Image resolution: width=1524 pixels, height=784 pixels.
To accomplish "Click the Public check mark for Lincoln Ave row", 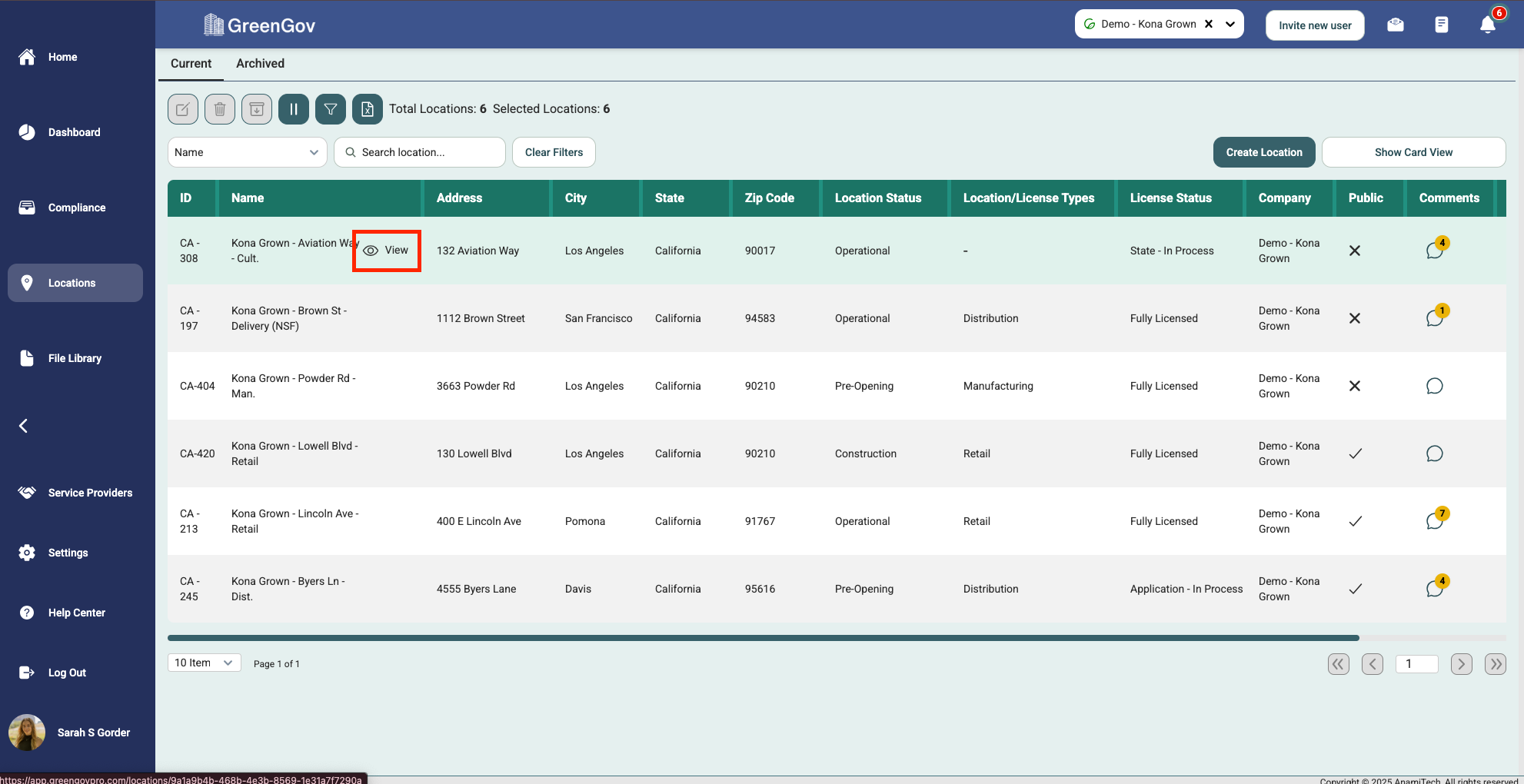I will [1356, 521].
